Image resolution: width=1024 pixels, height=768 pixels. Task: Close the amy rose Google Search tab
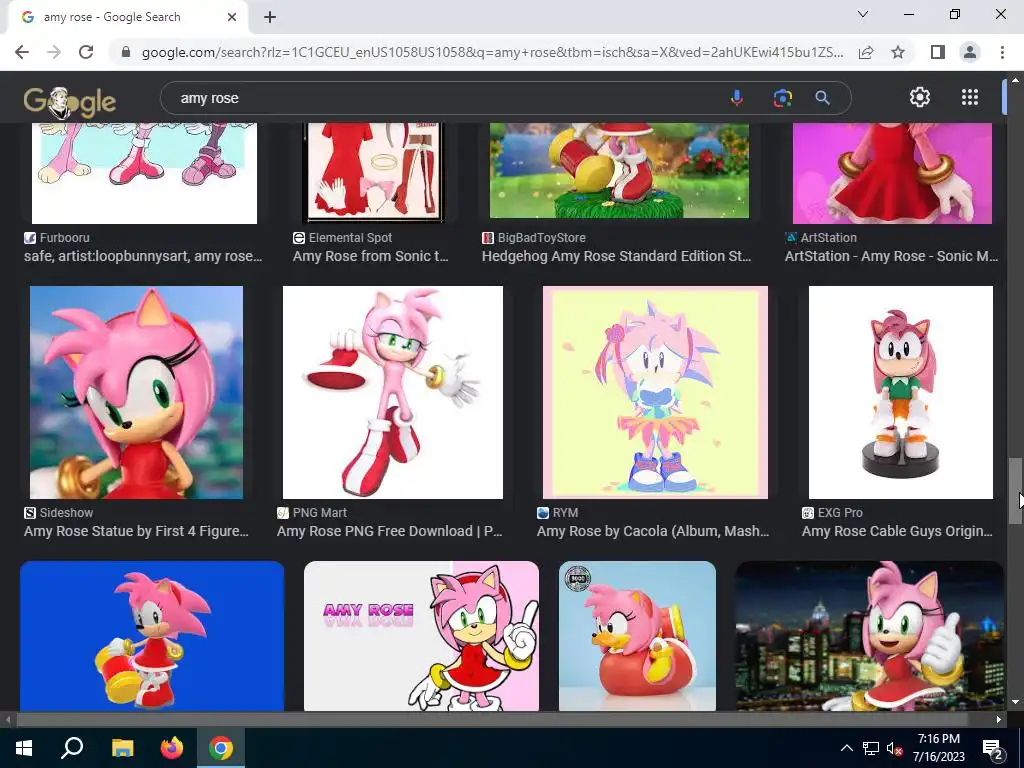[232, 17]
